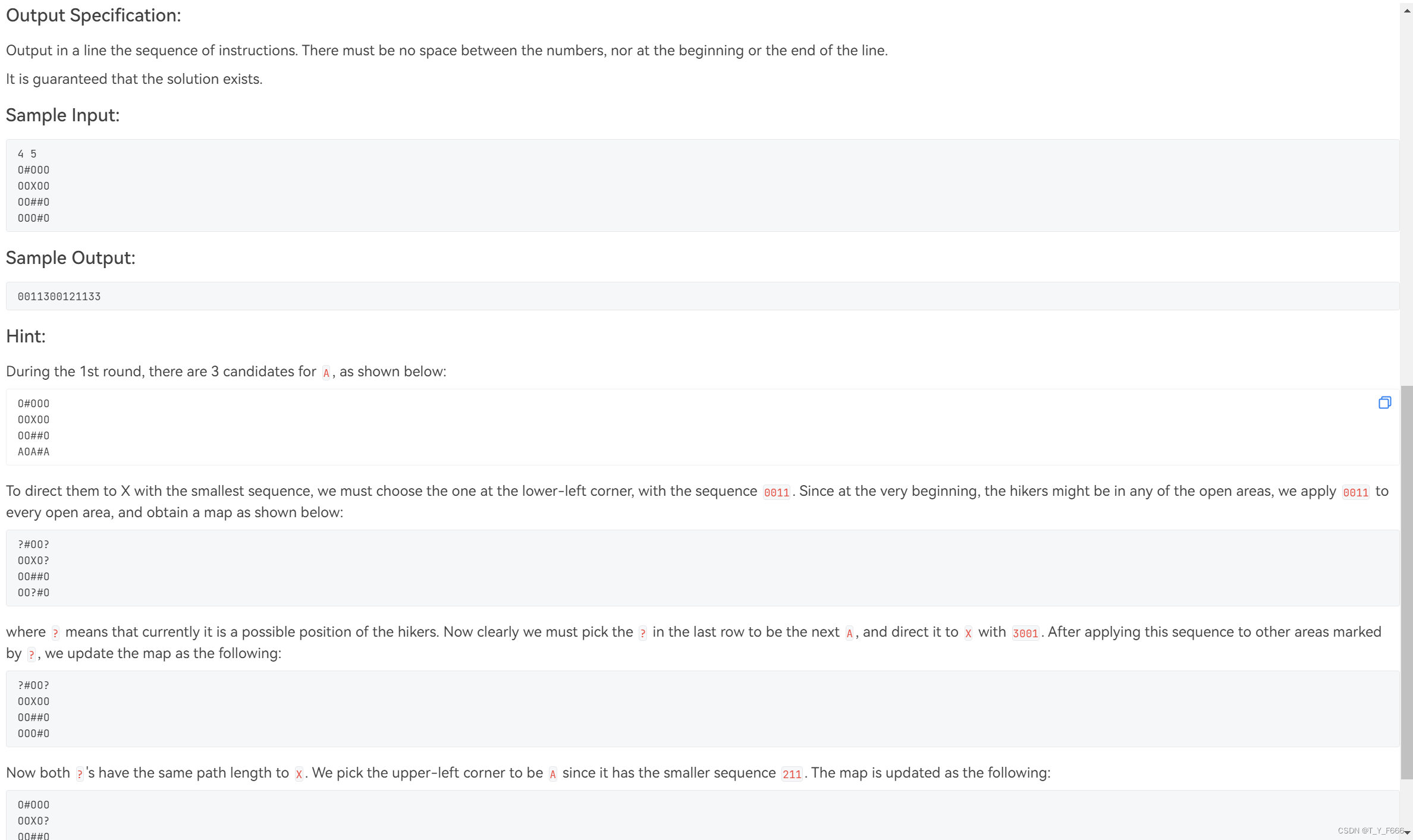
Task: Click the first red 0011 sequence code
Action: pyautogui.click(x=776, y=493)
